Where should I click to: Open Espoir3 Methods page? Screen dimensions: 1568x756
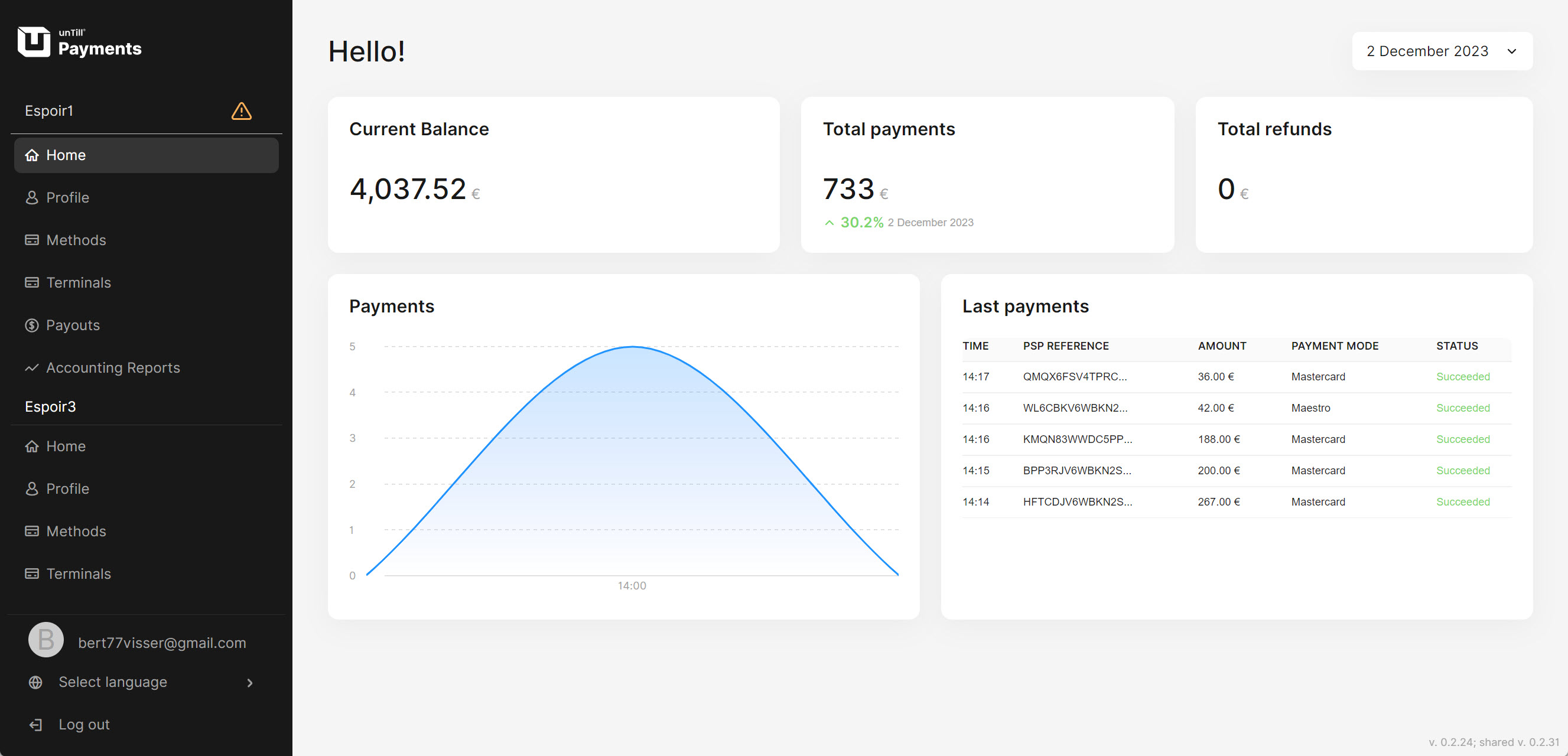(76, 532)
